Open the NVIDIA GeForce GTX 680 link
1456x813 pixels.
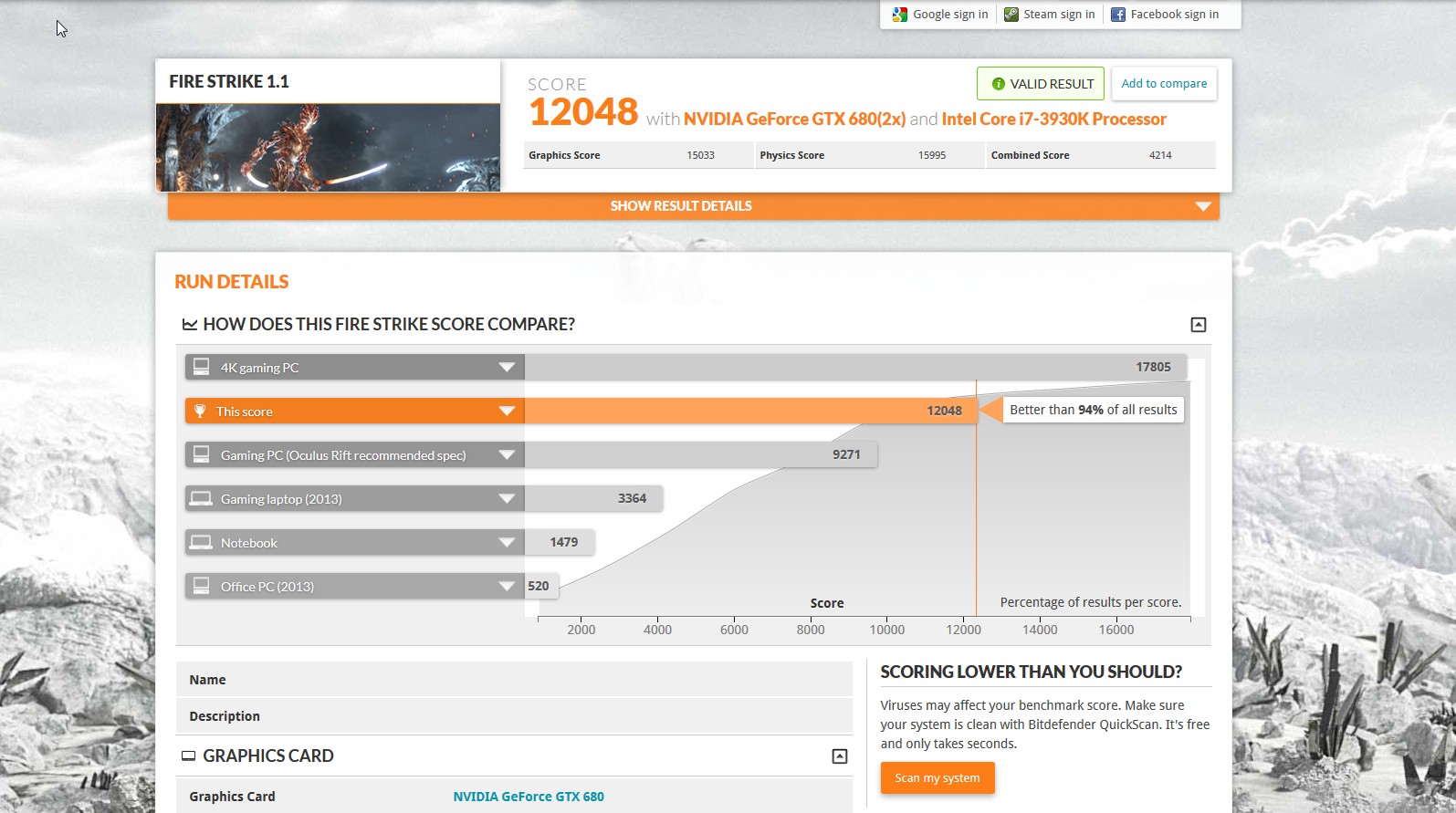tap(529, 797)
